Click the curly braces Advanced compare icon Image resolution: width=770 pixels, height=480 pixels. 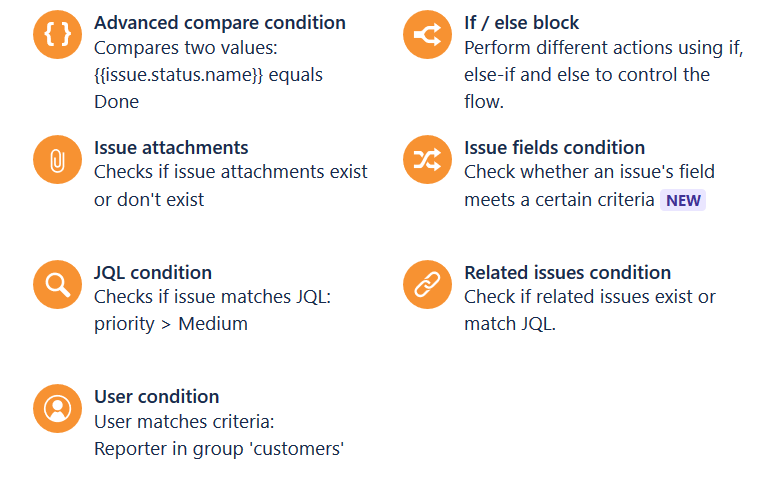point(57,34)
